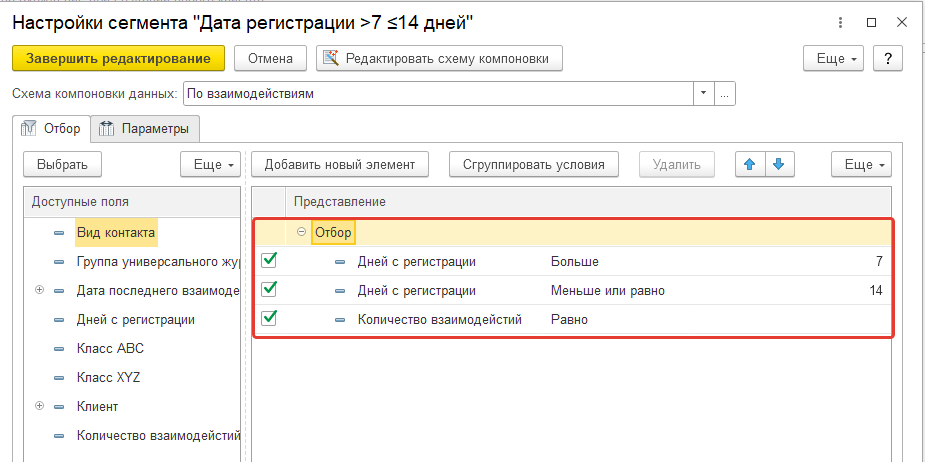Click the Отмена button
925x462 pixels.
(x=270, y=59)
